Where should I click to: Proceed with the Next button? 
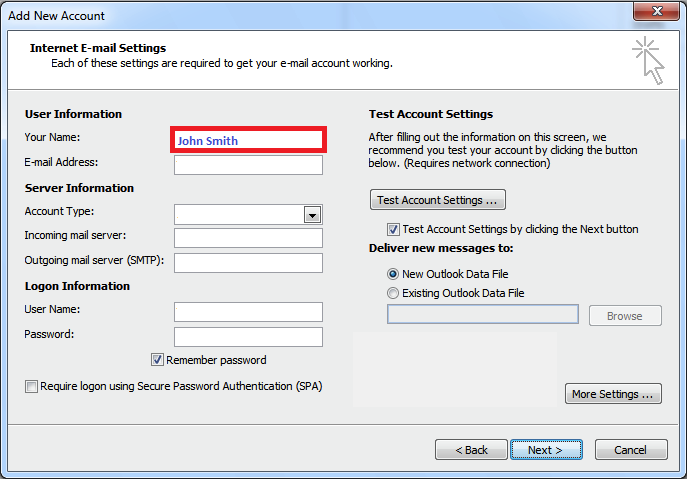pyautogui.click(x=546, y=450)
